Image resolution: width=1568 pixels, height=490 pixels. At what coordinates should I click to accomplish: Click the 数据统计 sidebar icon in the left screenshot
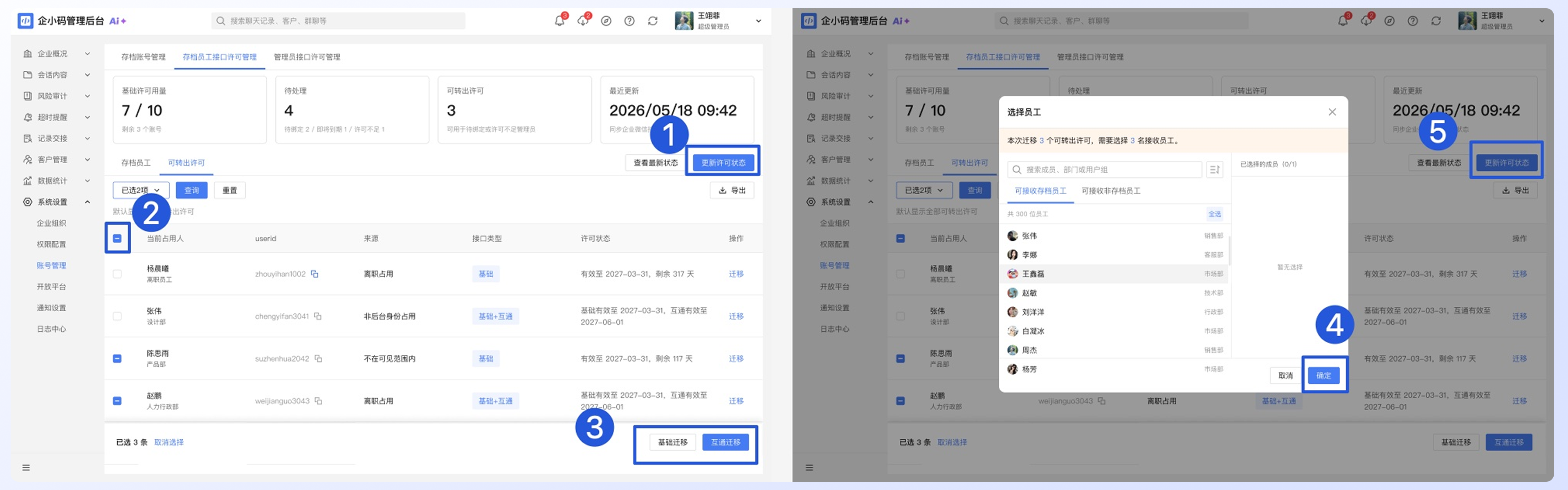pyautogui.click(x=27, y=181)
